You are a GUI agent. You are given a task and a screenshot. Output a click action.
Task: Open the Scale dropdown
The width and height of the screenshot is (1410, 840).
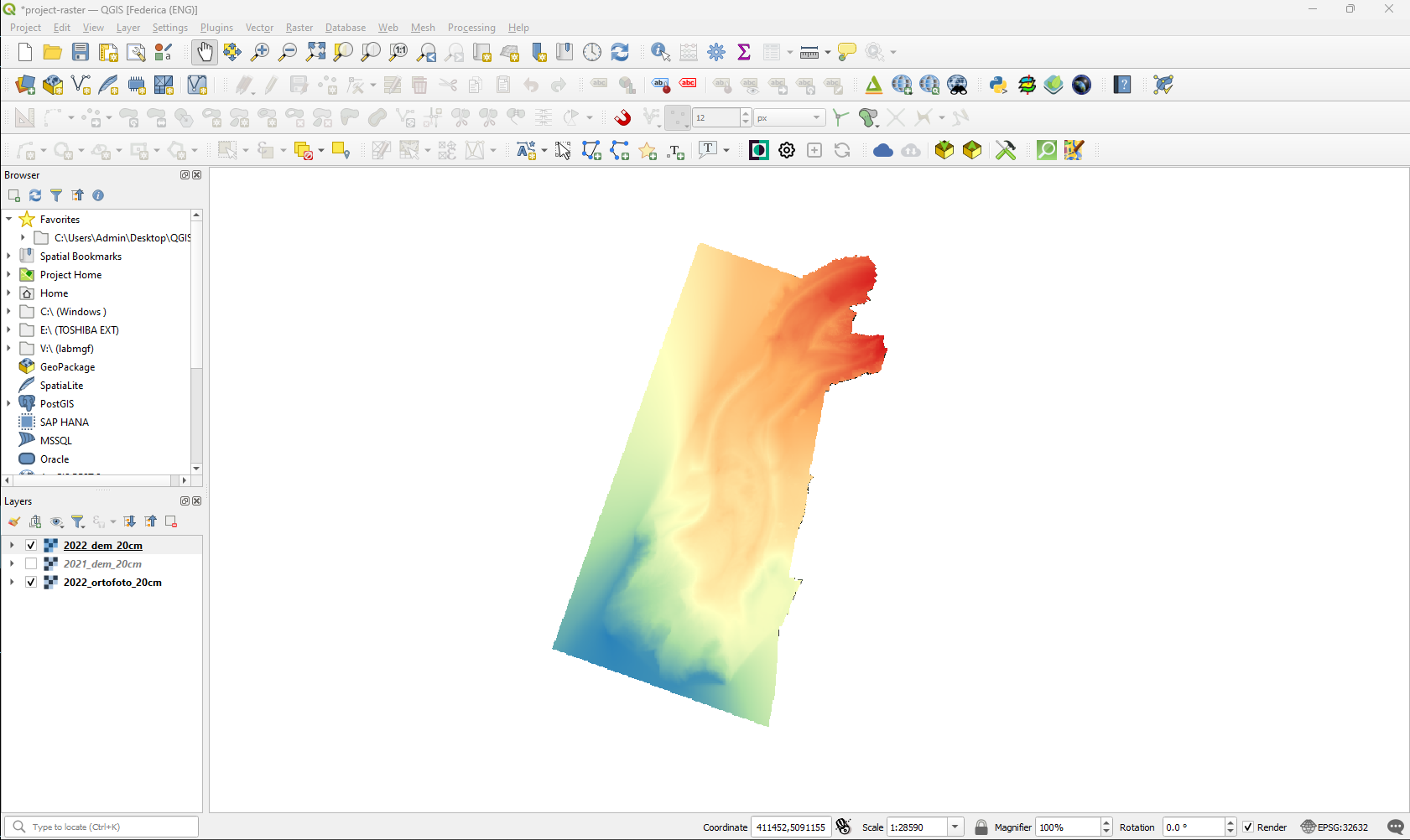[955, 827]
